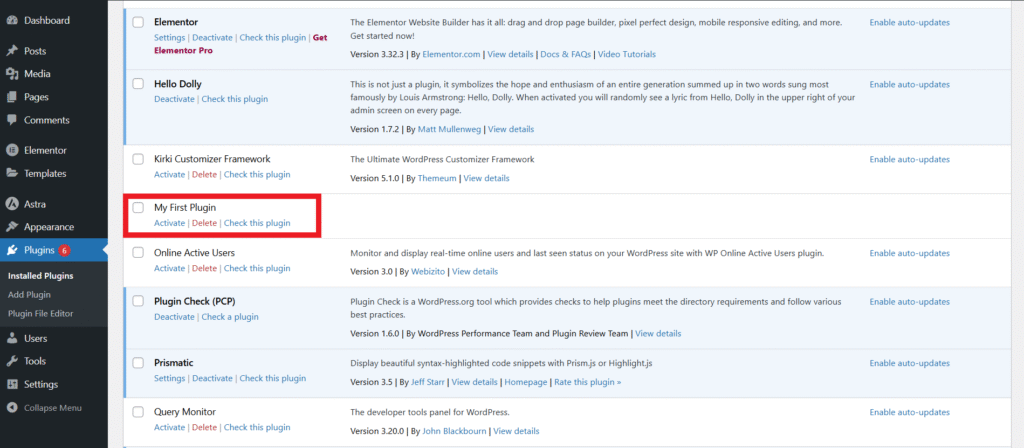Delete the Online Active Users plugin
The height and width of the screenshot is (448, 1024).
coord(204,268)
